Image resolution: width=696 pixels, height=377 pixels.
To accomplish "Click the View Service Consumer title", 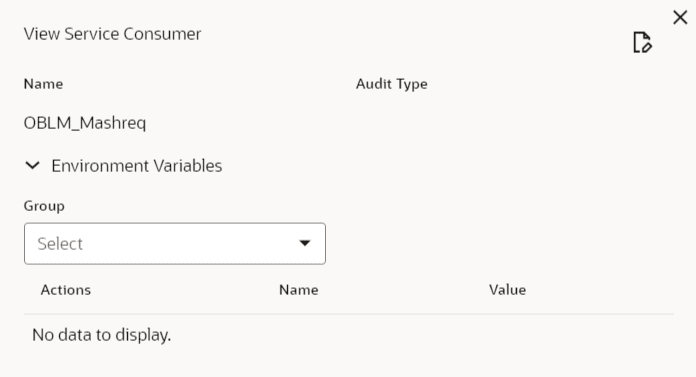I will coord(112,34).
